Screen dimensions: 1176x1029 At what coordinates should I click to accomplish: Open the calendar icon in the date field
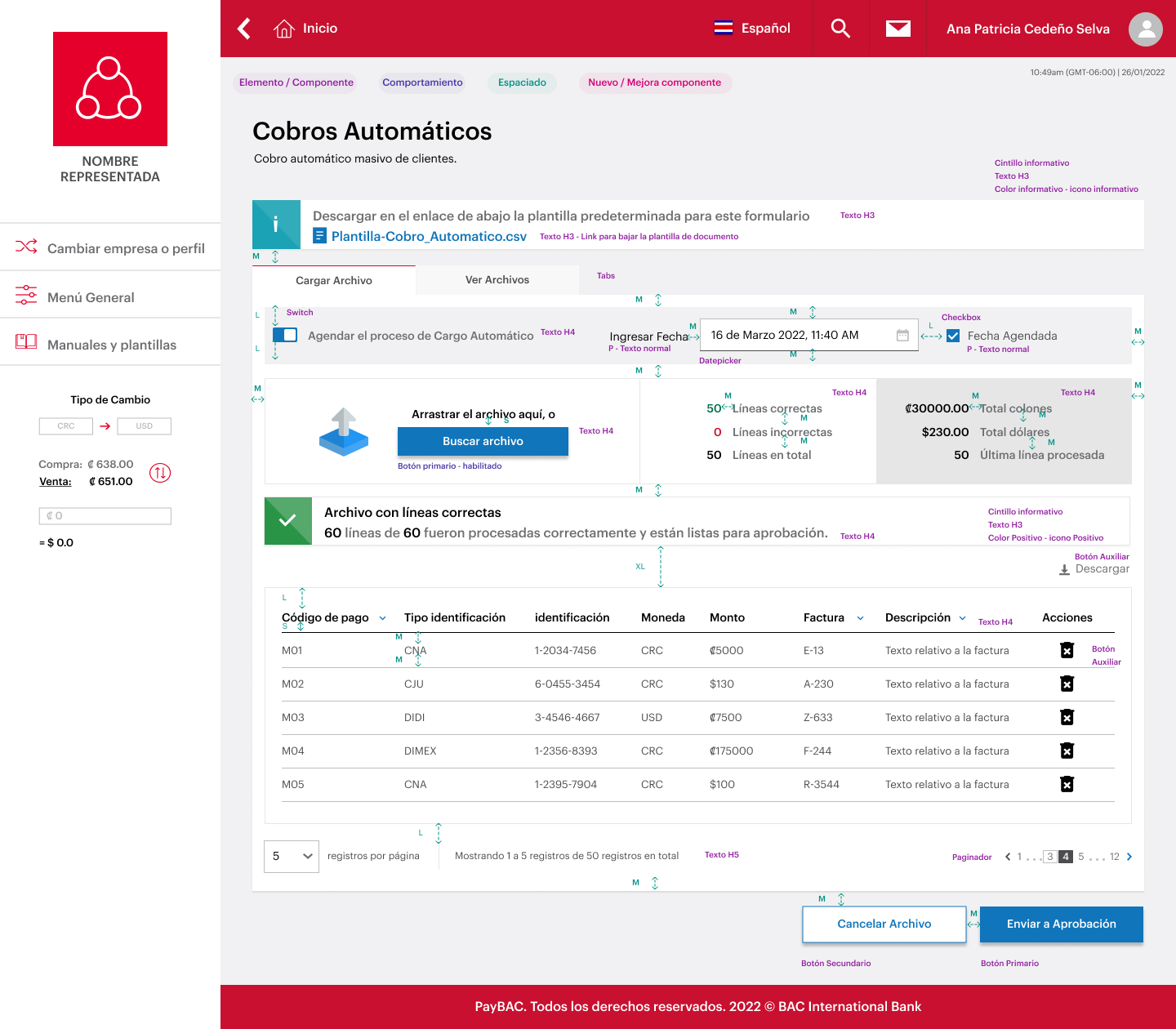click(x=902, y=335)
